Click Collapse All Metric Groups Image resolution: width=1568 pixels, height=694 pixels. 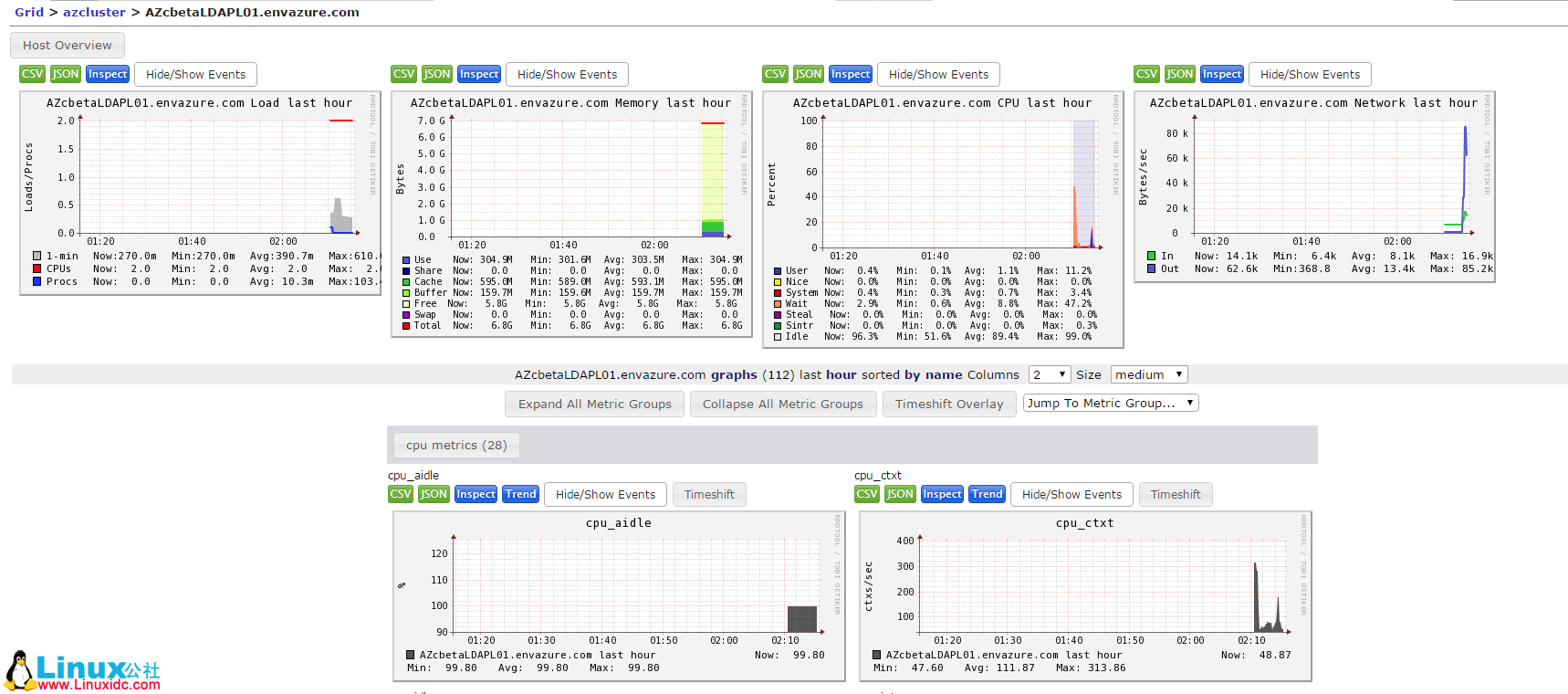783,404
